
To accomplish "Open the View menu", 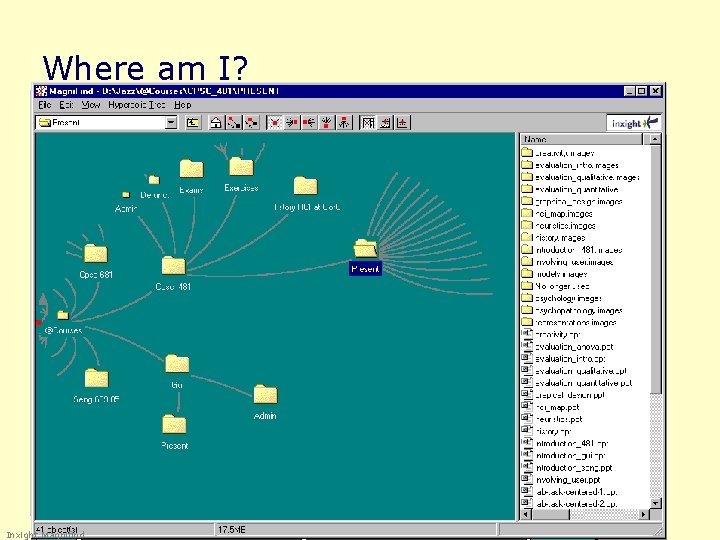I will point(90,105).
